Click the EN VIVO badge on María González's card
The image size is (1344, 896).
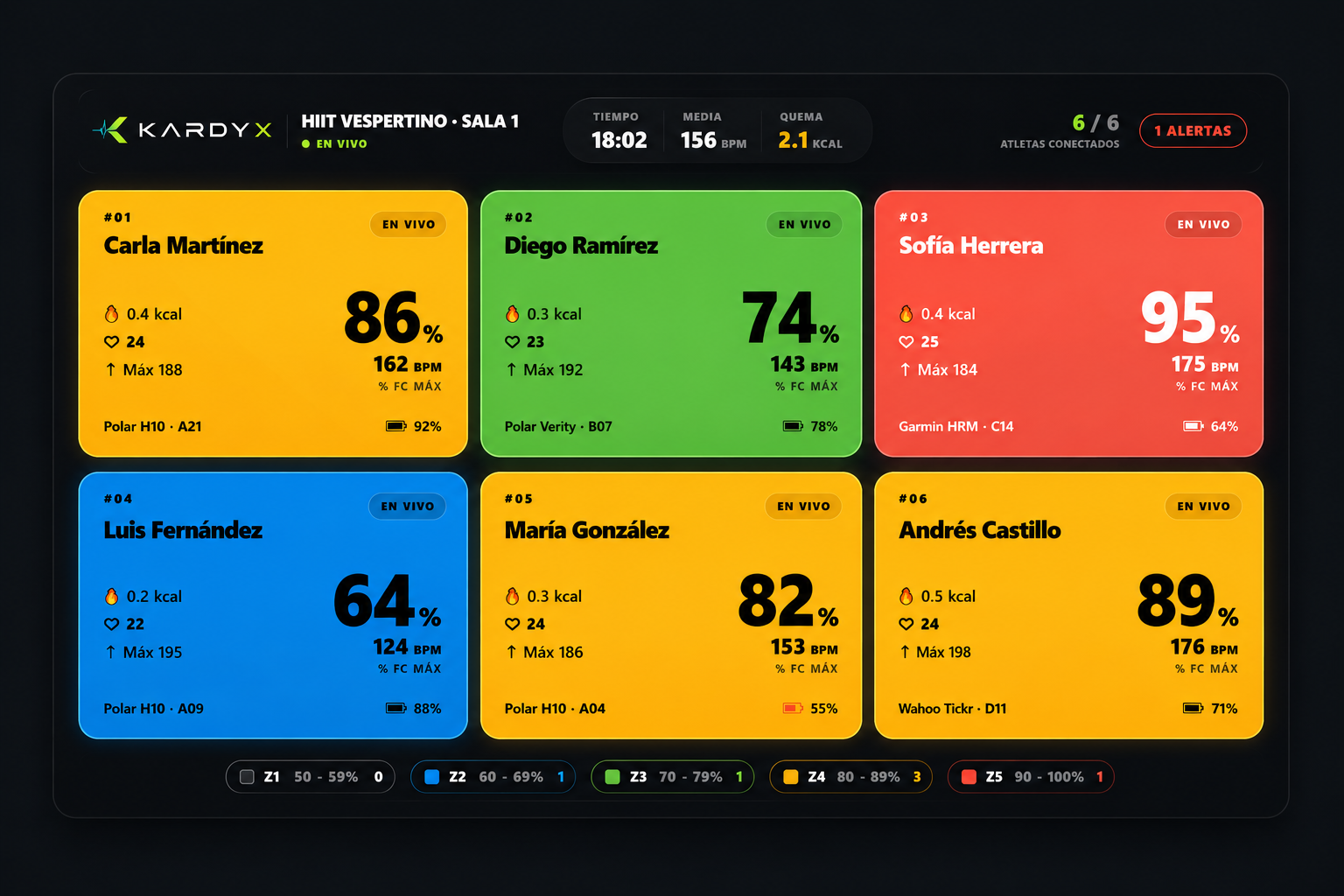point(803,507)
